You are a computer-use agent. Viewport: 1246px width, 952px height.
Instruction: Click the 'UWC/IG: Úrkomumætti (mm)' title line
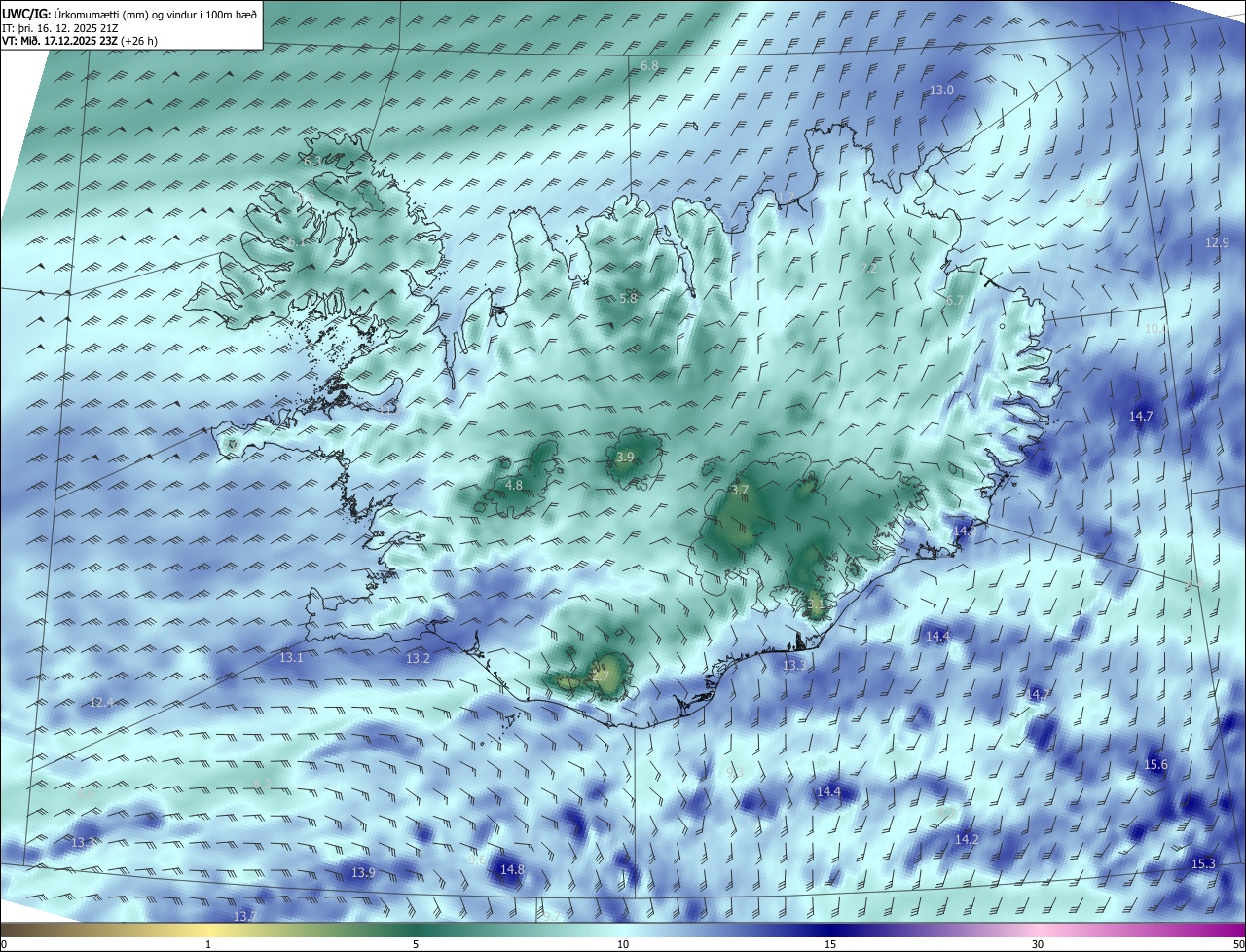[x=129, y=15]
